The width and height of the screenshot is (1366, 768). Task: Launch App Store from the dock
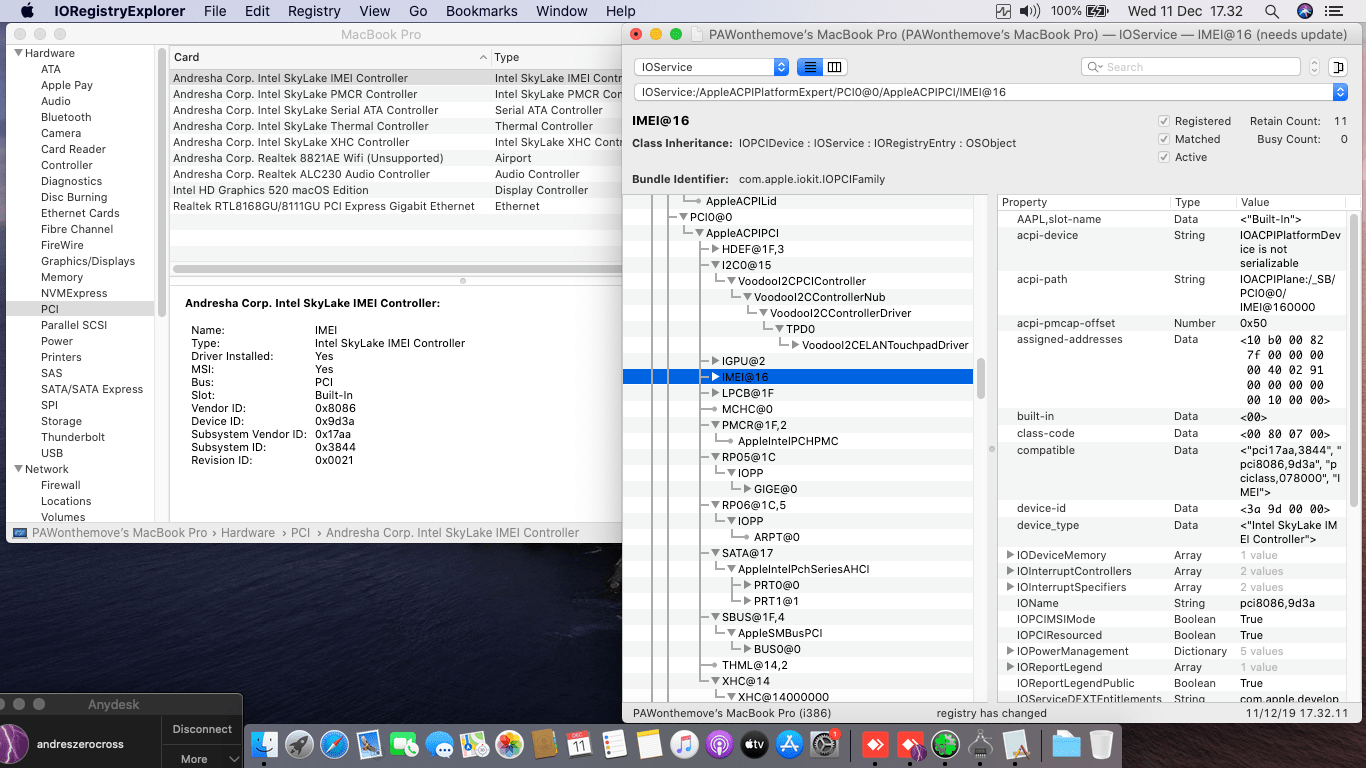789,744
